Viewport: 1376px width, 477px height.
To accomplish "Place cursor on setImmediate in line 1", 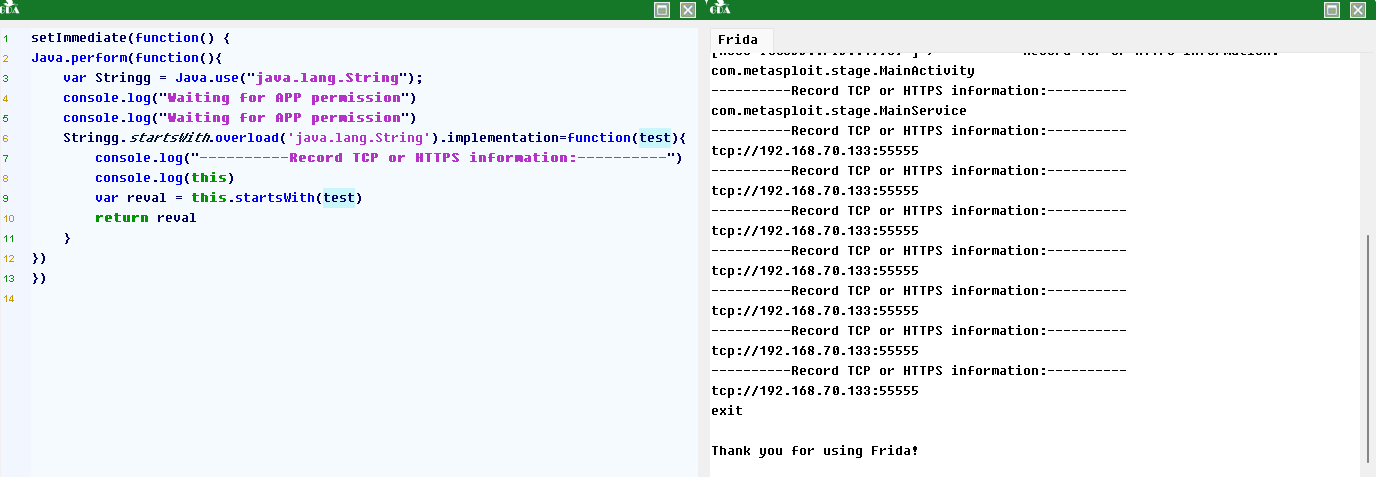I will [71, 37].
